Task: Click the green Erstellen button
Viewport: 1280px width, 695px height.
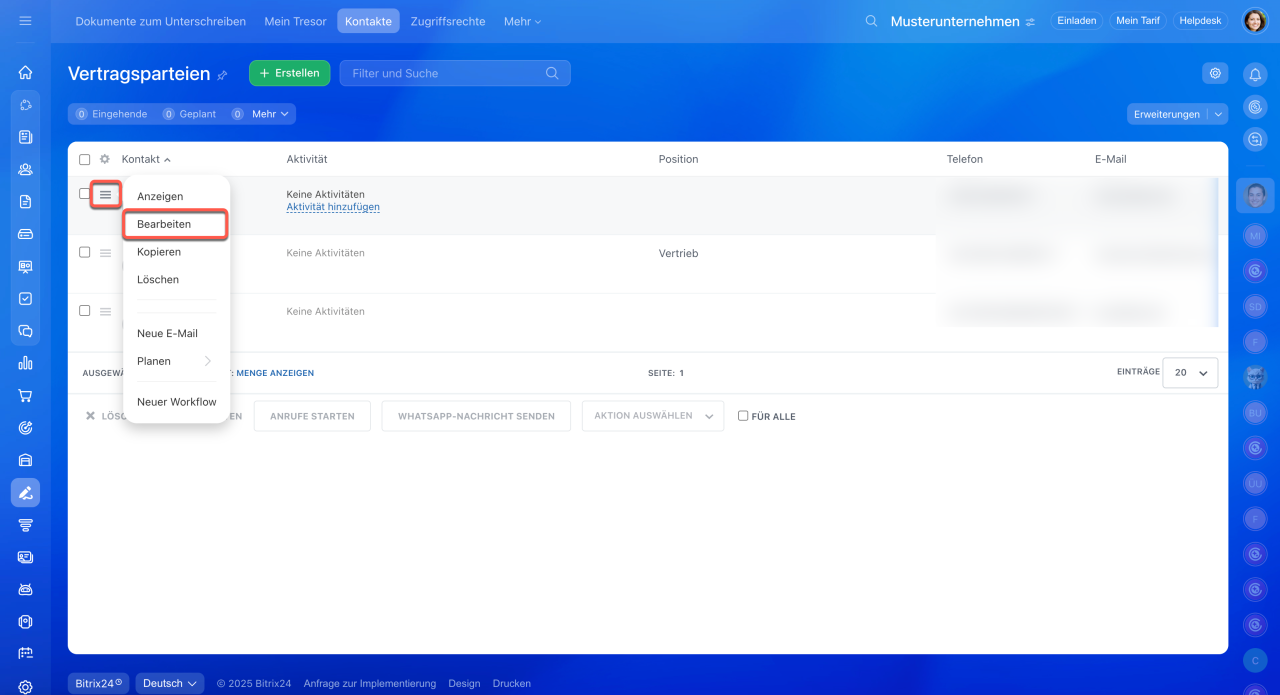Action: click(x=289, y=73)
